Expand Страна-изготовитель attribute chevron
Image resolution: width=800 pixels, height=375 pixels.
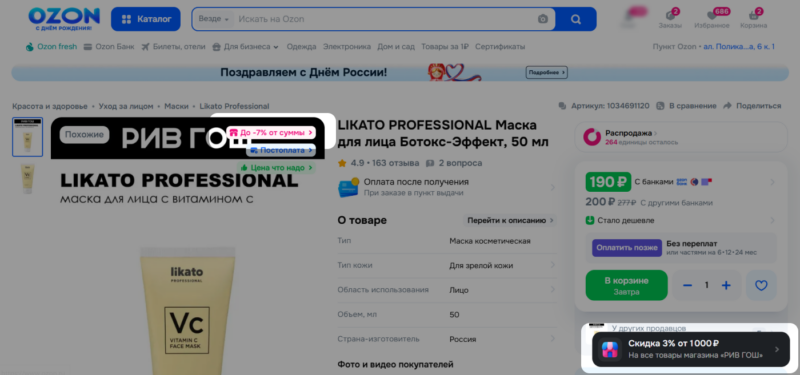pyautogui.click(x=553, y=339)
